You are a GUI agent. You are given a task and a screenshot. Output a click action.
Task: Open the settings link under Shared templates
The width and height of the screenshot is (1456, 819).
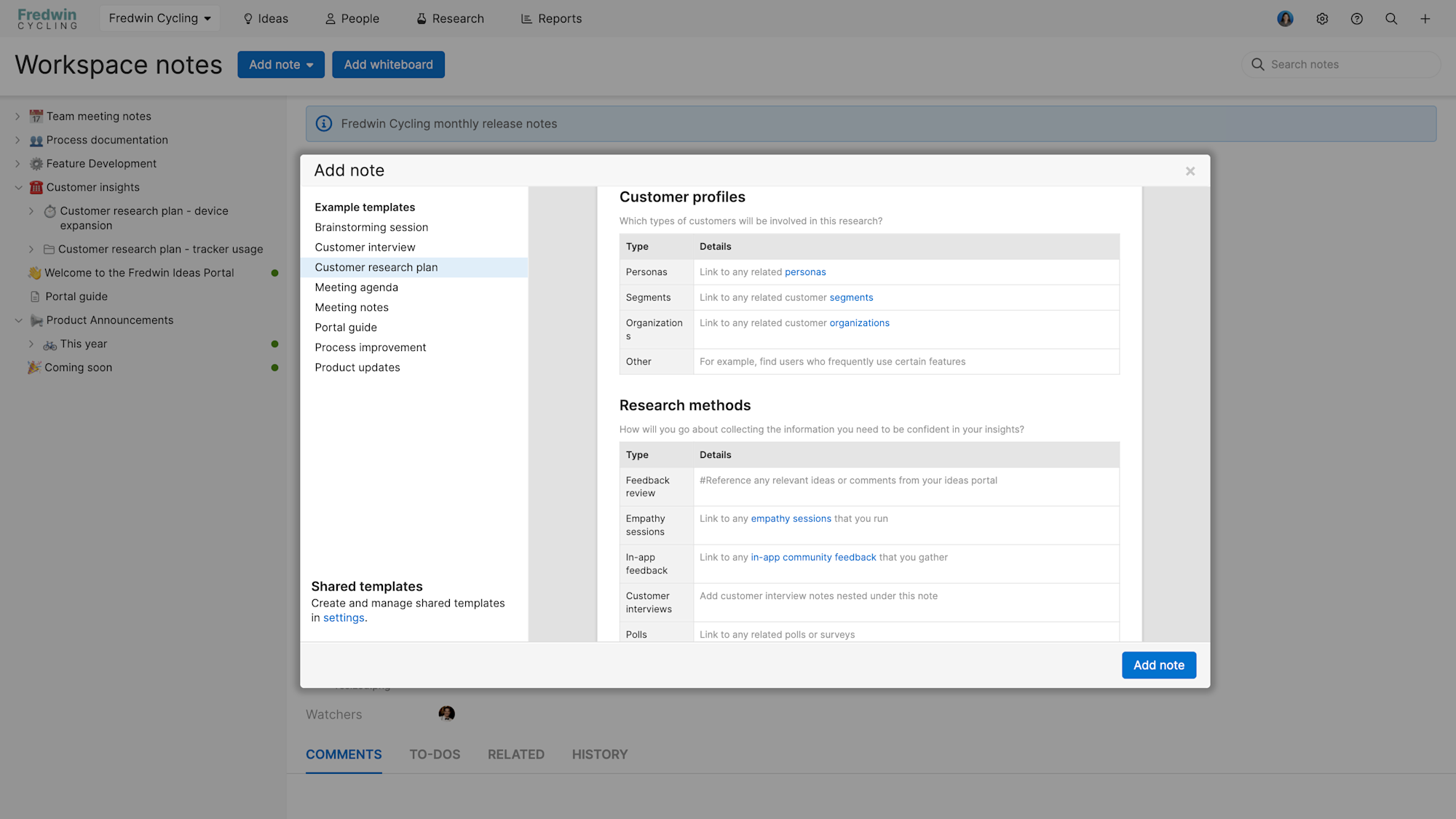pos(344,617)
